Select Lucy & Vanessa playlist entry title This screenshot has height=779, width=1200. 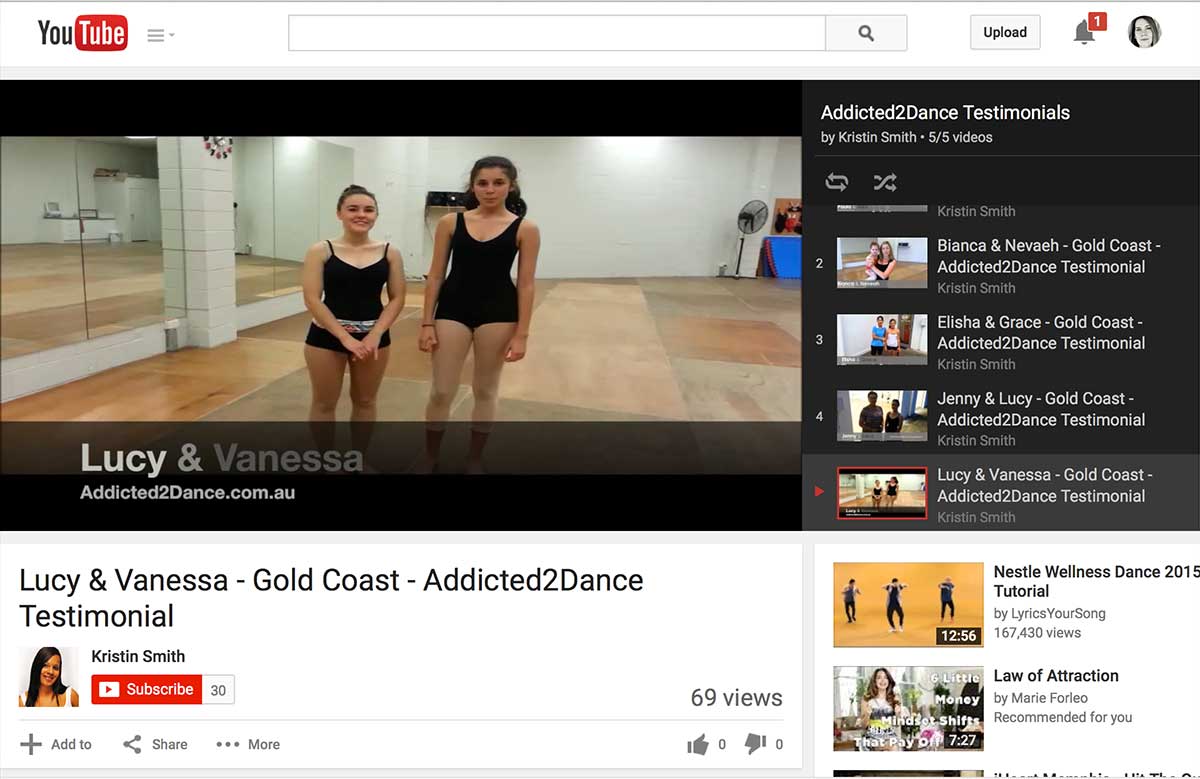[x=1045, y=485]
